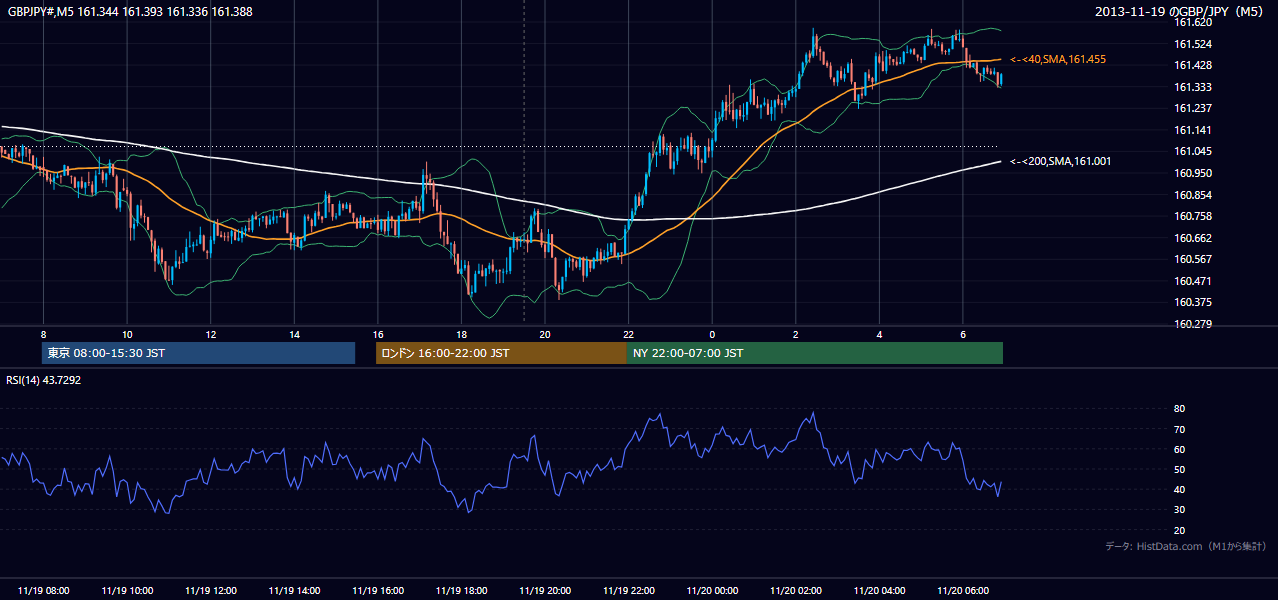Screen dimensions: 1278x600
Task: Click price axis value 161.333
Action: pyautogui.click(x=1192, y=87)
